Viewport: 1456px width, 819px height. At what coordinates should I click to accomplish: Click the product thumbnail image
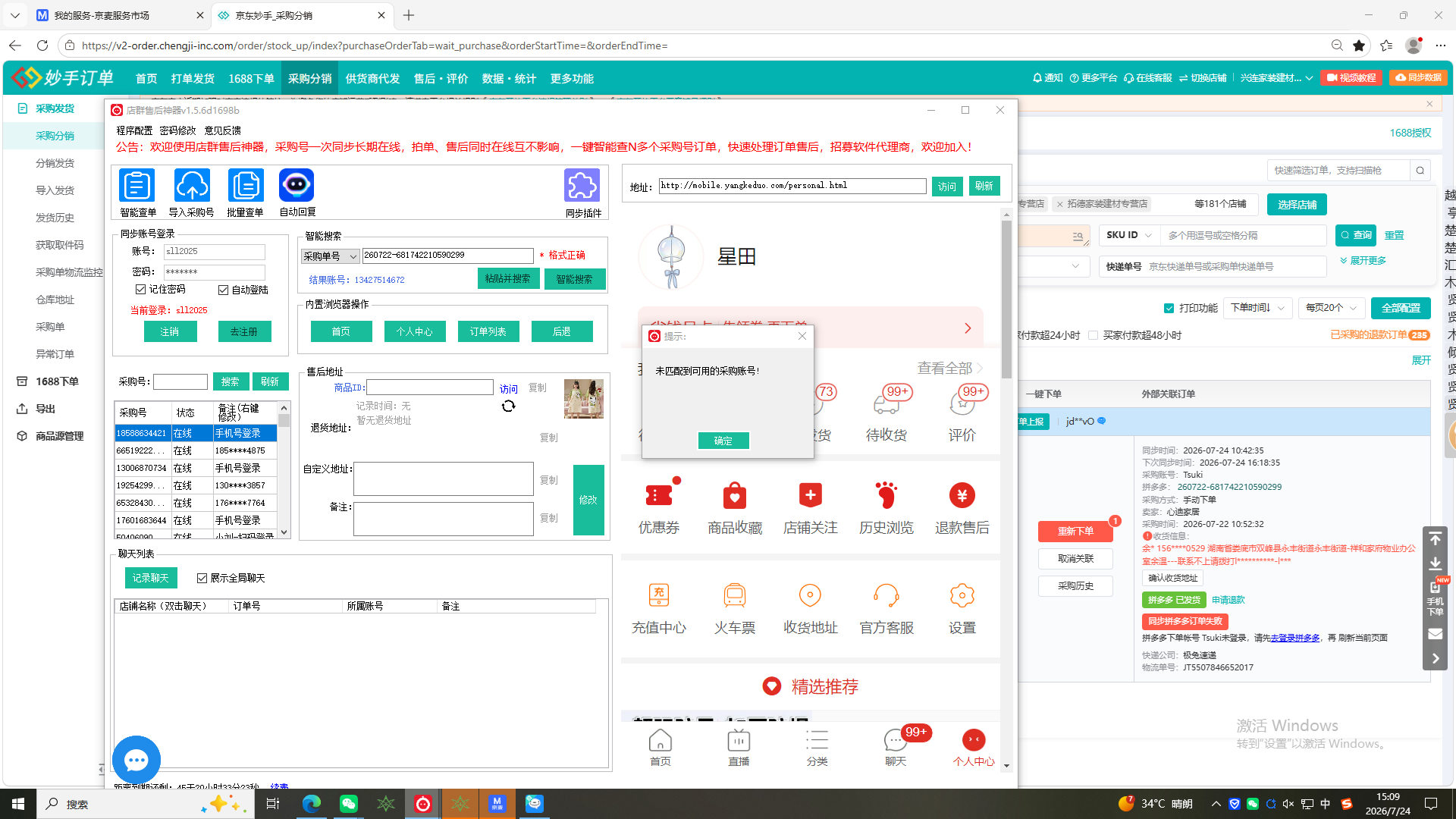(584, 399)
